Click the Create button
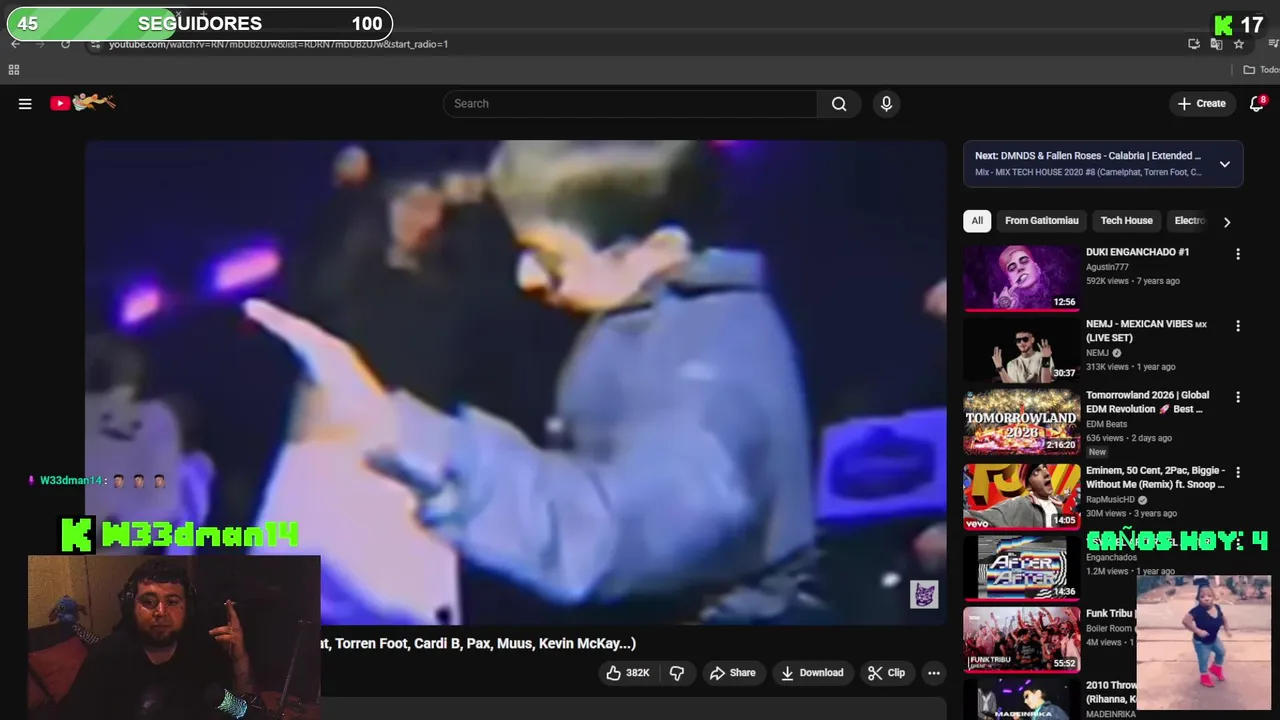 coord(1202,104)
